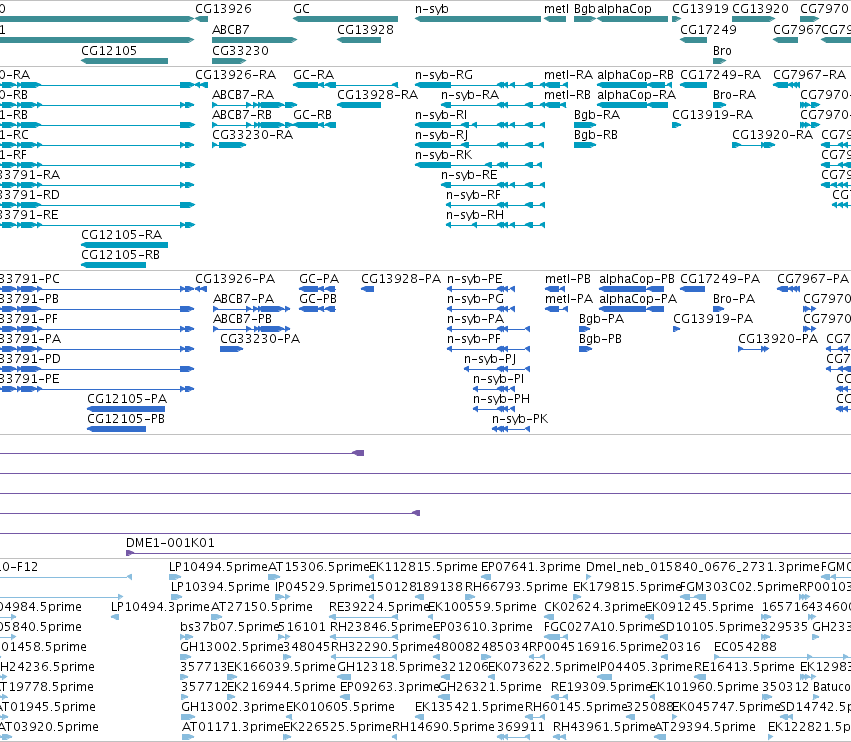This screenshot has width=851, height=742.
Task: Open the GC-RB transcript label
Action: [312, 115]
